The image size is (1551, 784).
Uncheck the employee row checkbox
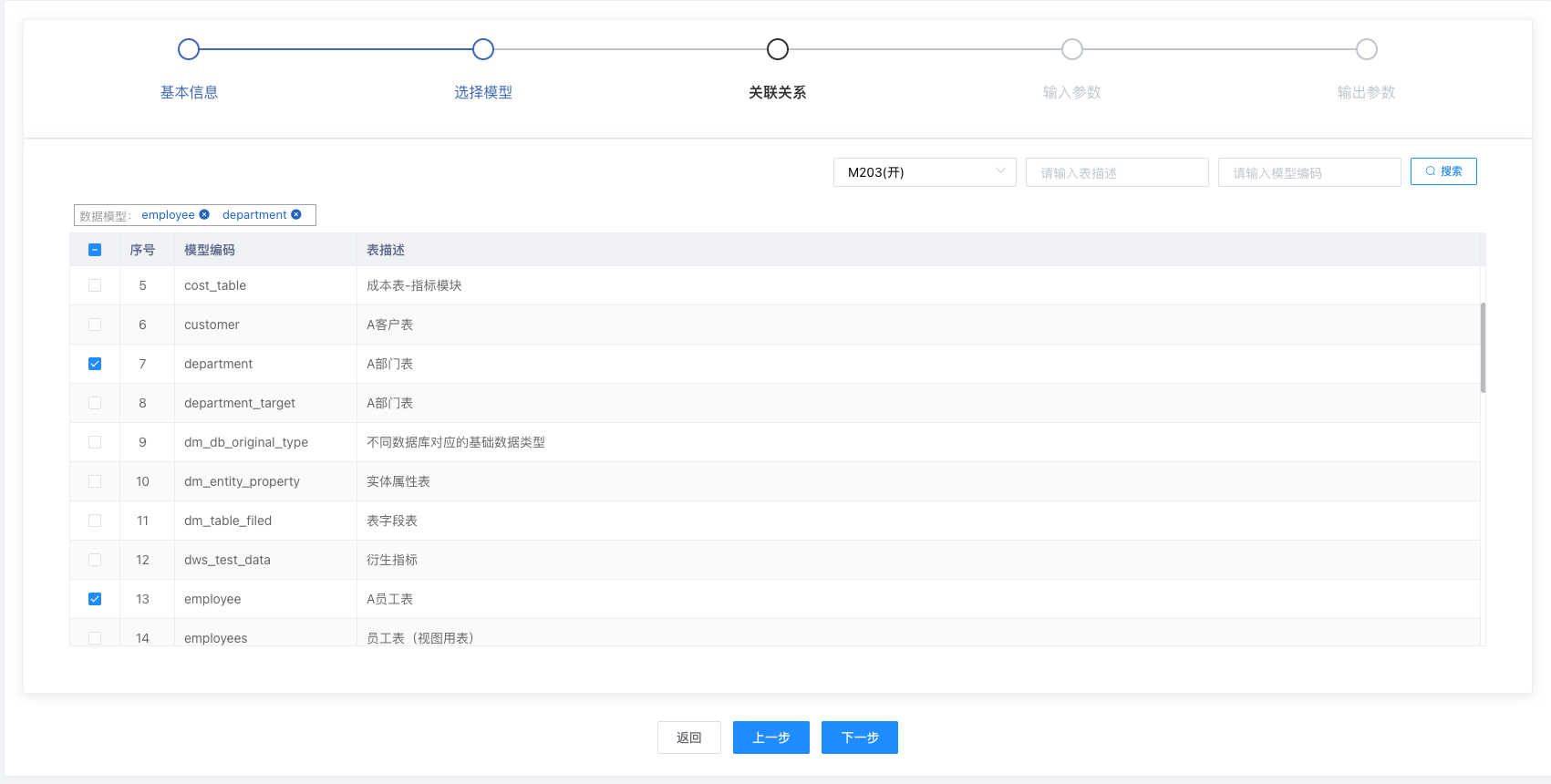(x=95, y=599)
